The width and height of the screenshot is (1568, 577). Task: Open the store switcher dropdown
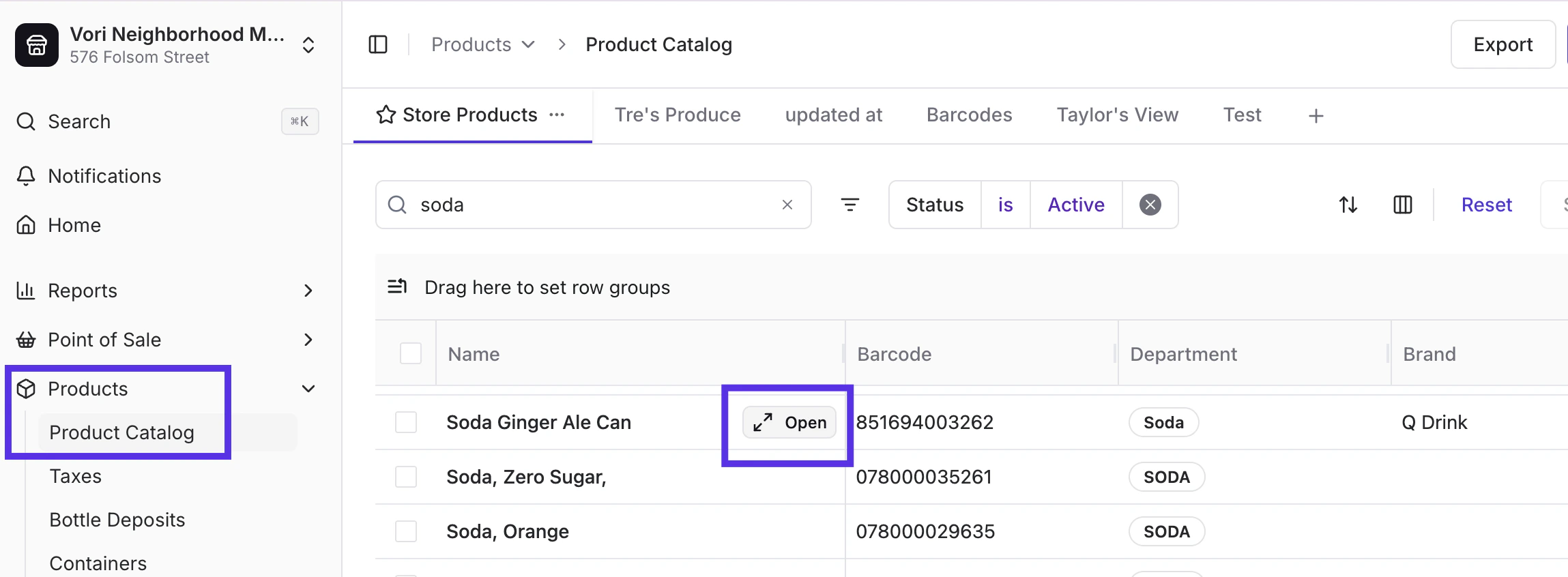tap(308, 45)
